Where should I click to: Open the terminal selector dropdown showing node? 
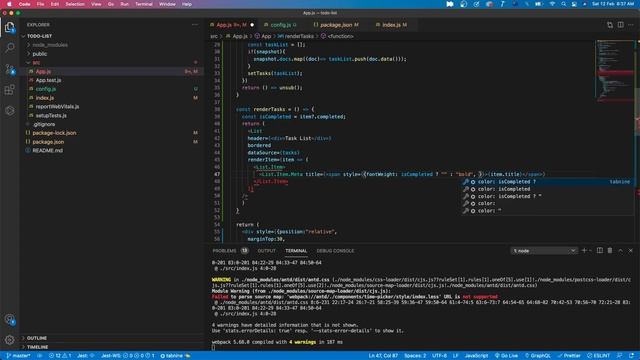click(x=544, y=251)
